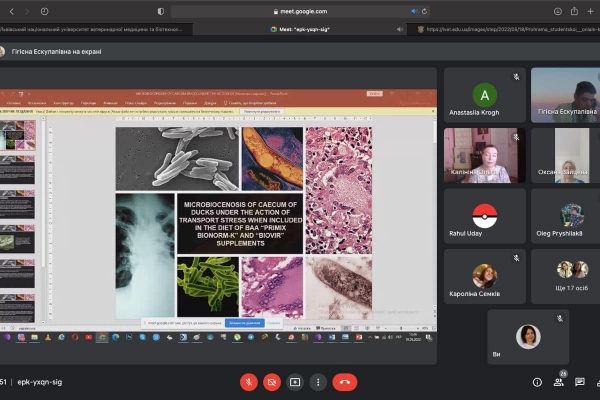The height and width of the screenshot is (400, 600).
Task: Select Кароліна Семків participant tile
Action: pos(484,276)
